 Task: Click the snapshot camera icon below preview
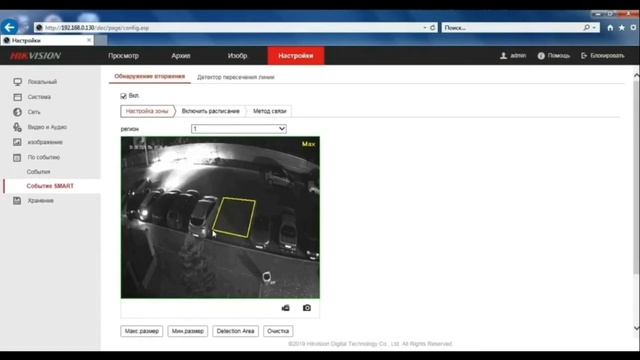pyautogui.click(x=307, y=308)
